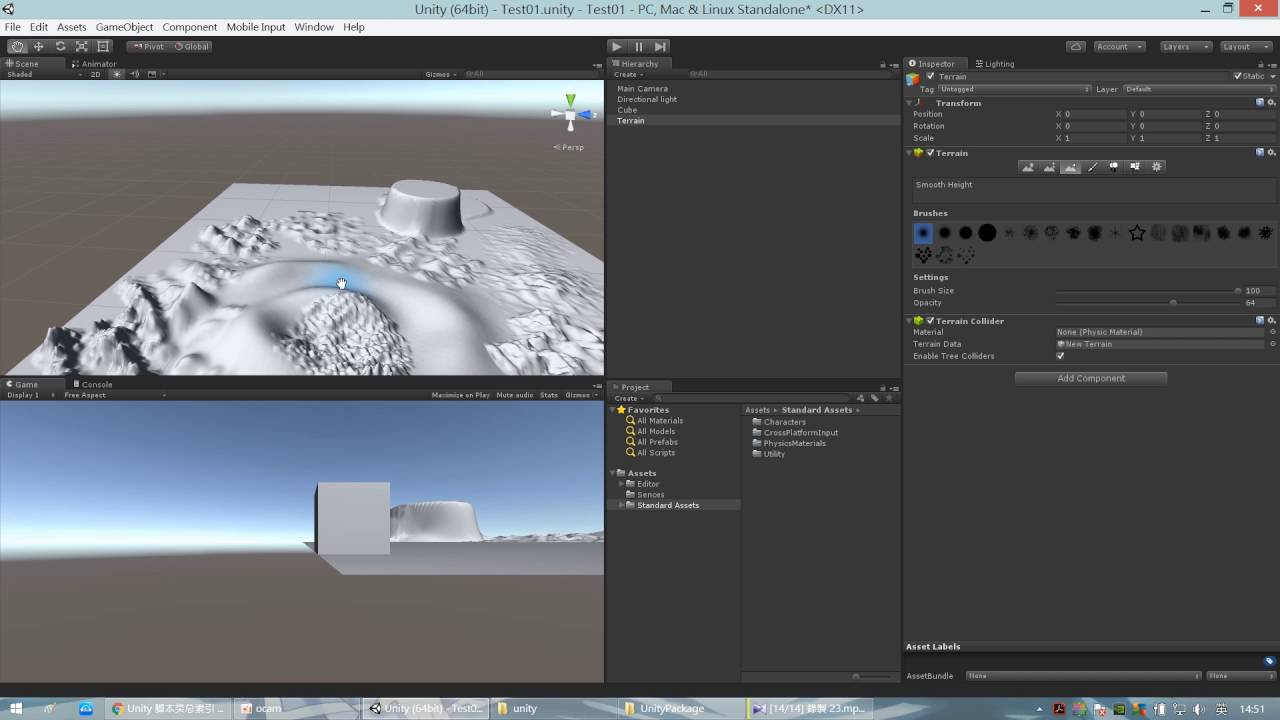
Task: Open the Component menu
Action: pyautogui.click(x=189, y=27)
